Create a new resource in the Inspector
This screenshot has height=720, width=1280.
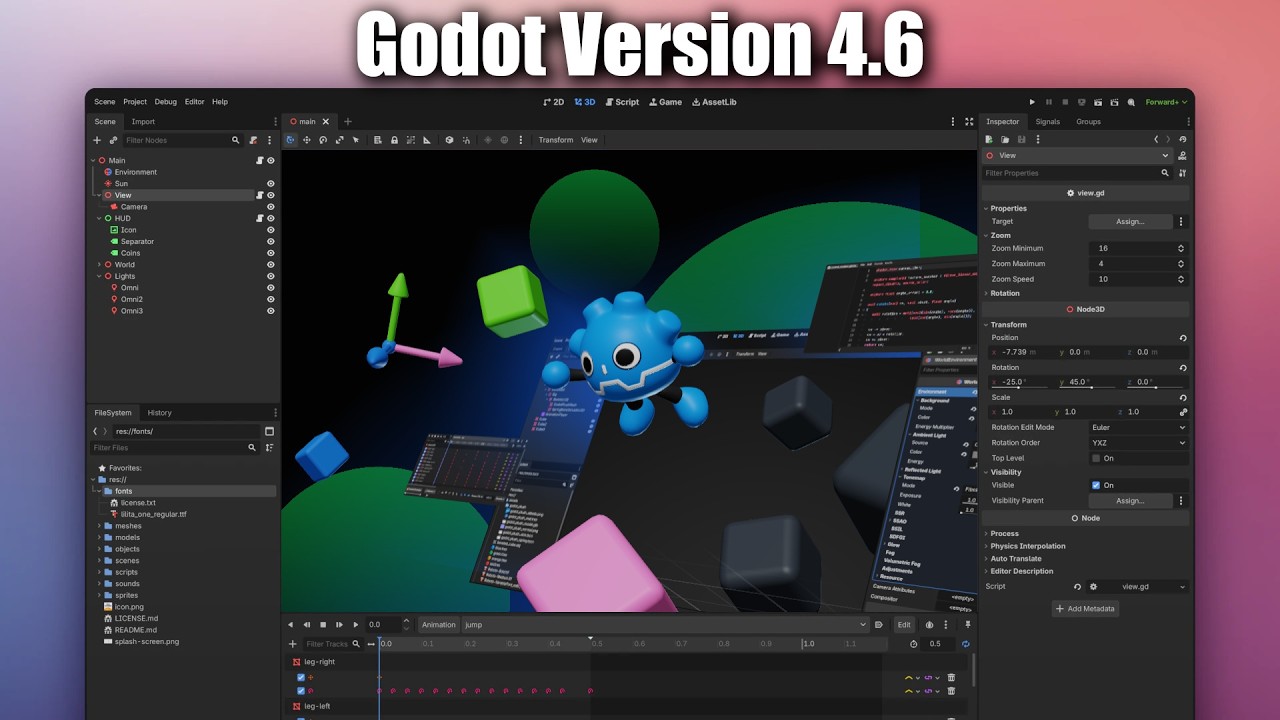click(x=989, y=140)
